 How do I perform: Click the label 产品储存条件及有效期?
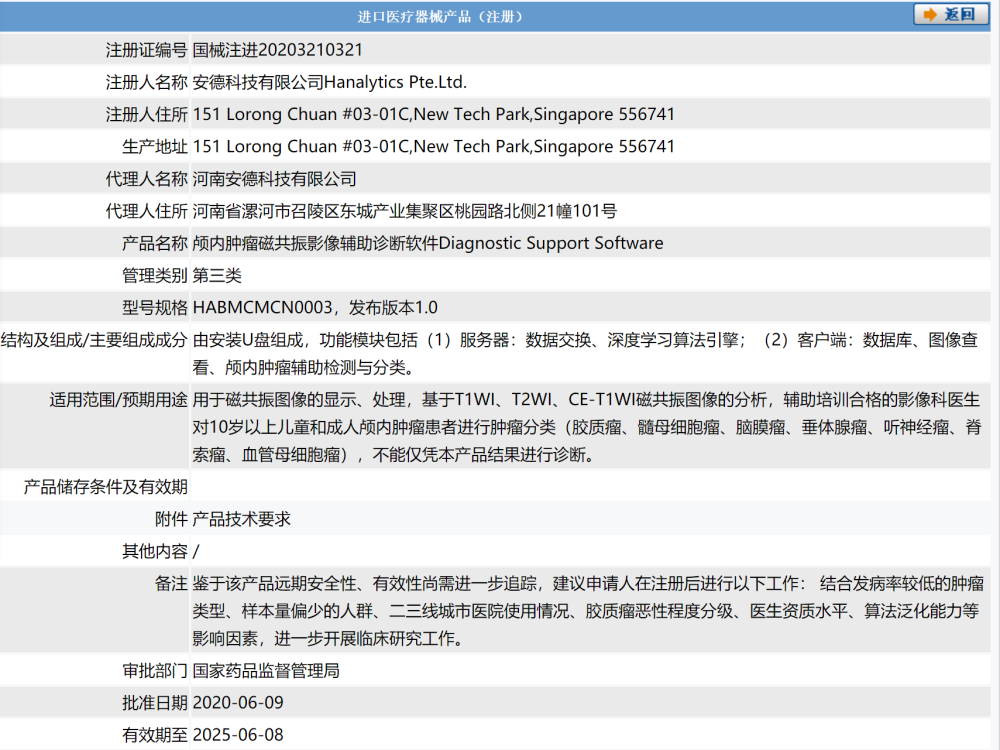(105, 487)
